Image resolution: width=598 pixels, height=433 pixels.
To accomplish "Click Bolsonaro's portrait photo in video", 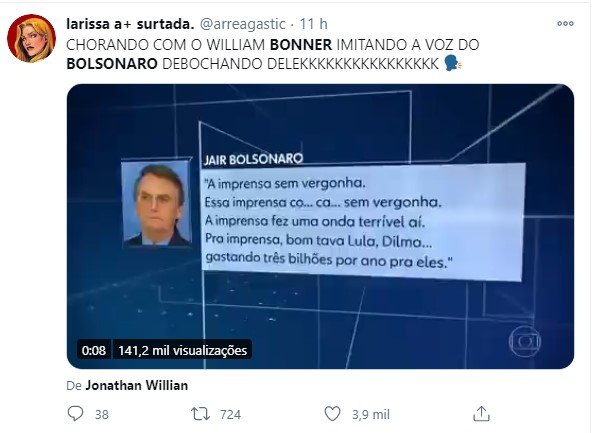I will click(x=157, y=204).
